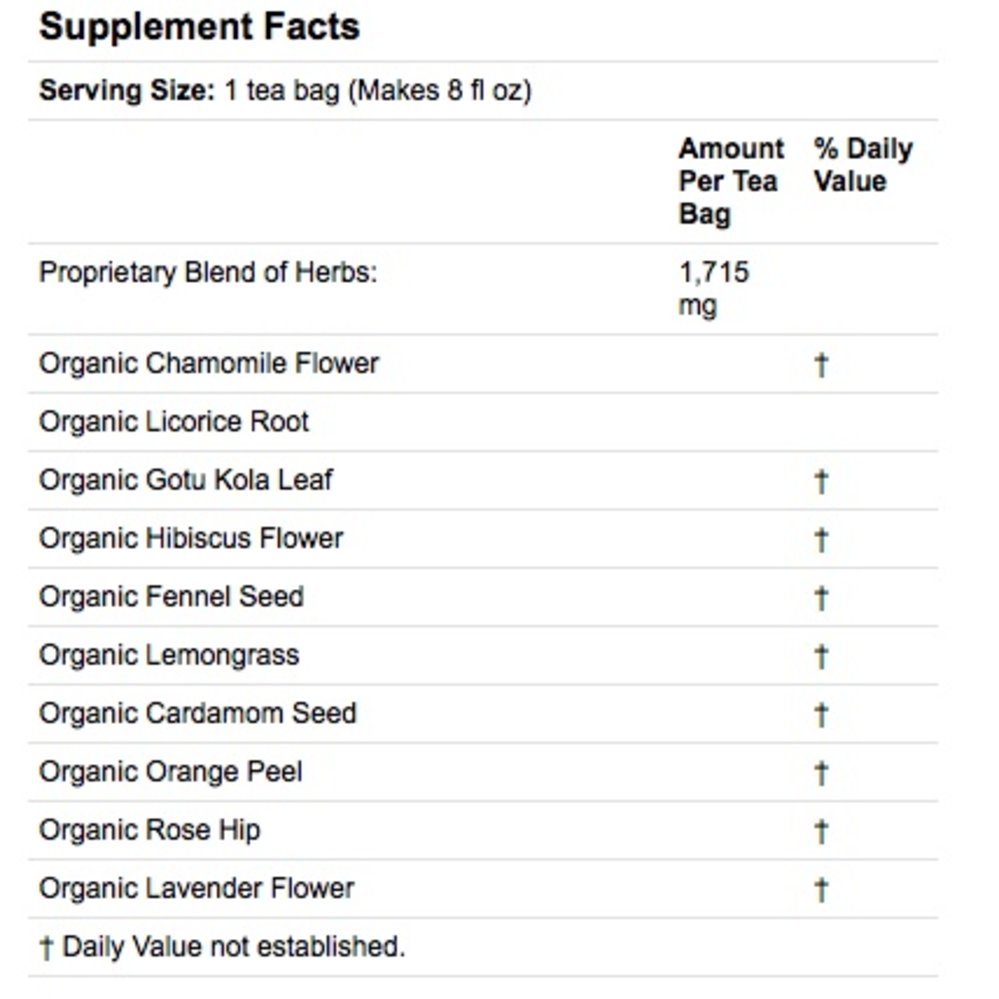Click the 1,715 mg amount value
Viewport: 999px width, 999px height.
coord(713,288)
